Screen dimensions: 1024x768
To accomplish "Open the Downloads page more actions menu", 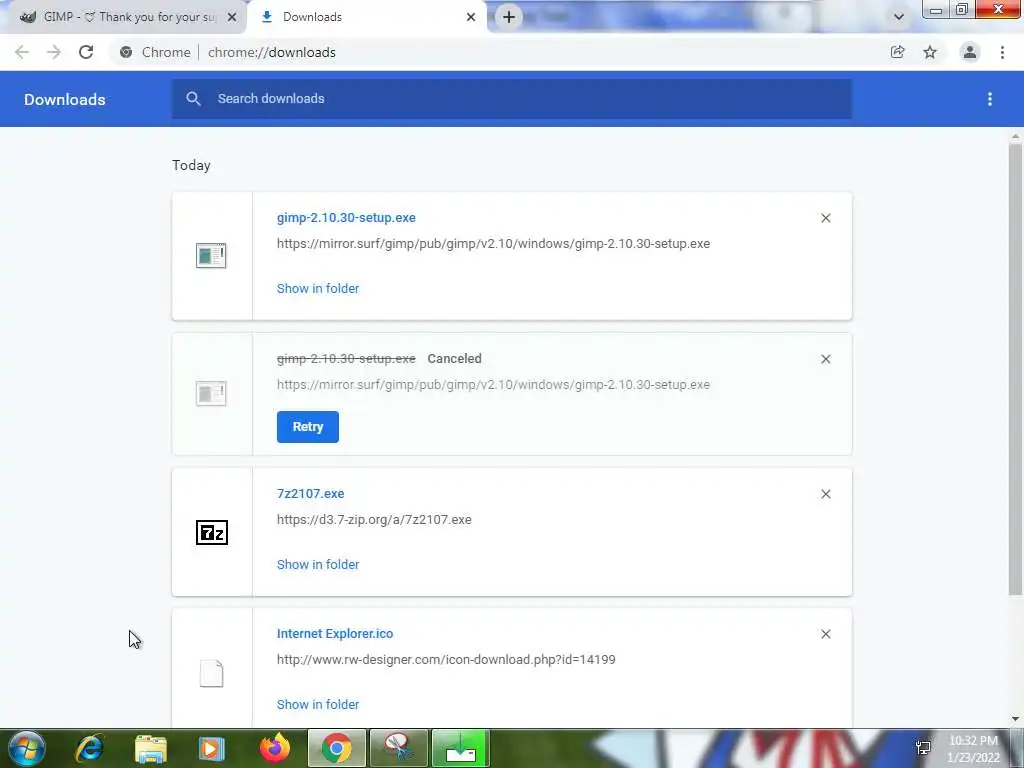I will (x=990, y=99).
